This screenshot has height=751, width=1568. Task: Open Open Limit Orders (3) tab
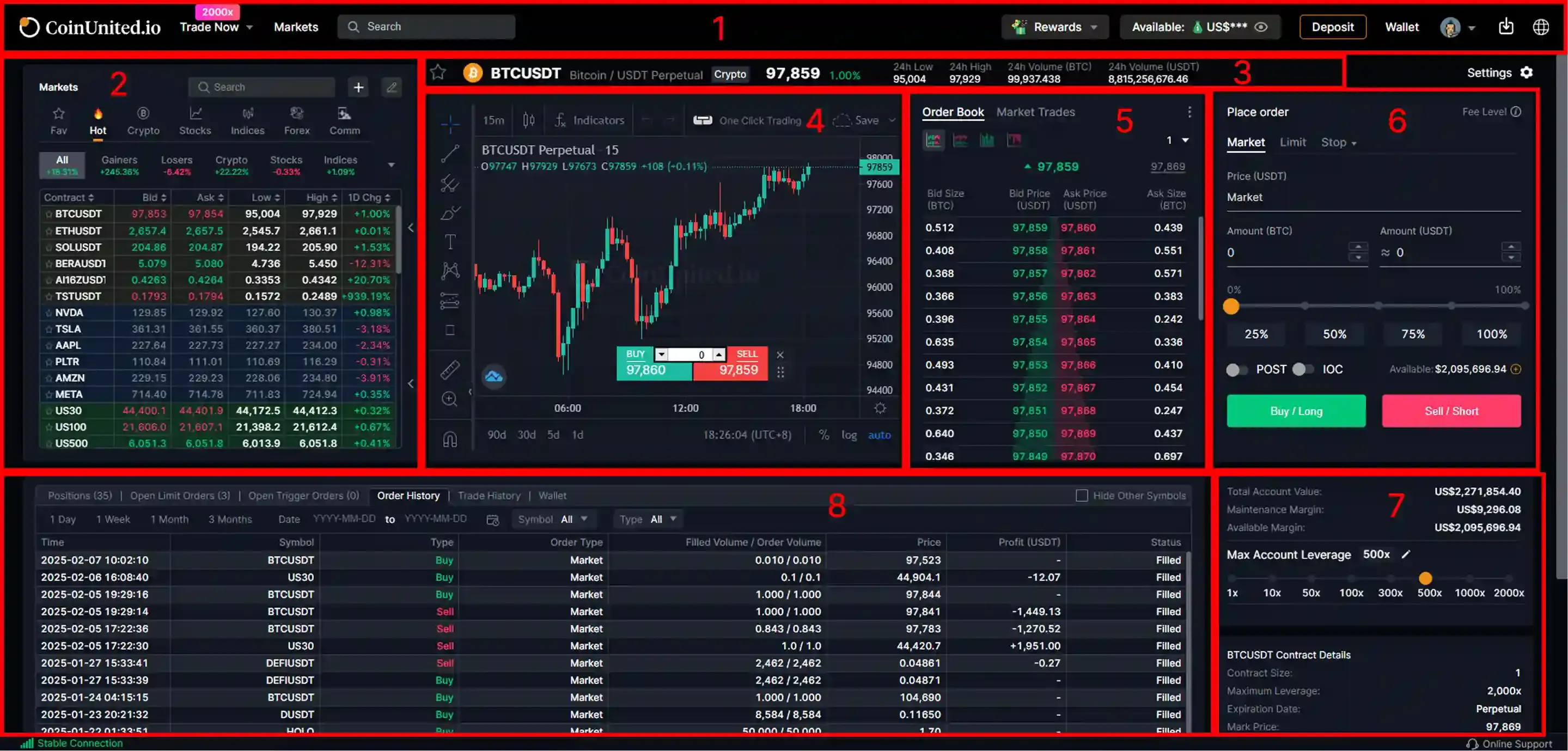tap(180, 496)
